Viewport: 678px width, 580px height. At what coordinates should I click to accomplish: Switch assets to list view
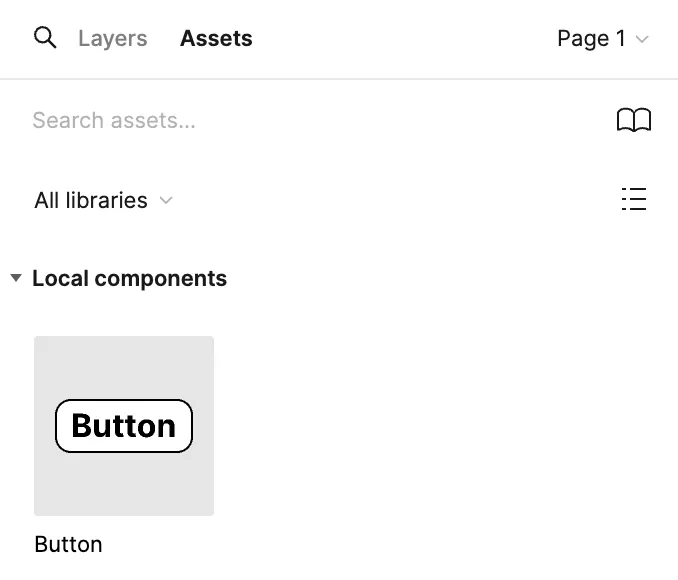point(633,200)
